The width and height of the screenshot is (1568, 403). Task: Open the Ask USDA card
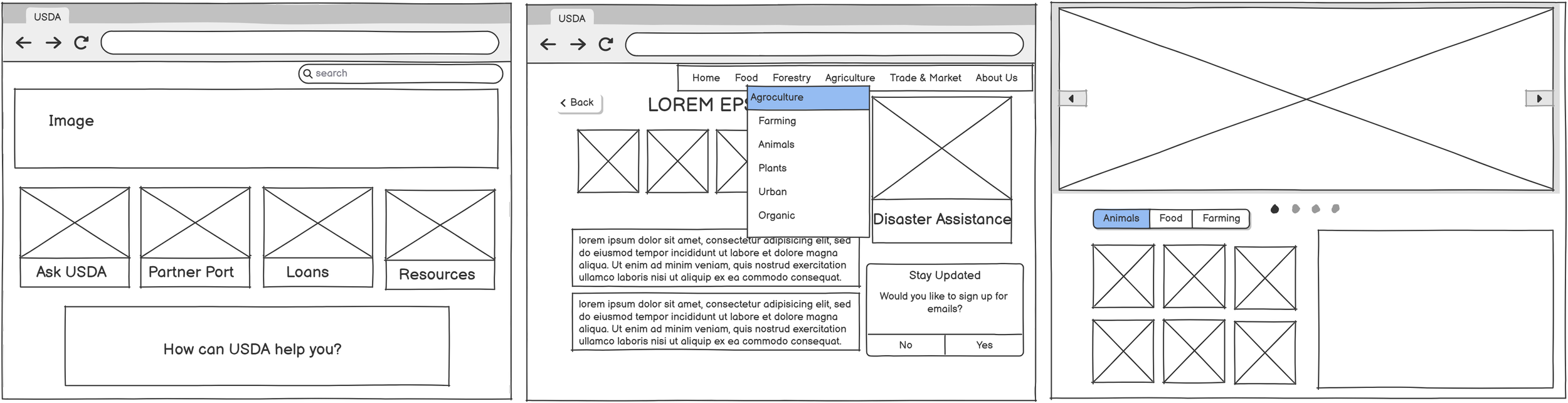pyautogui.click(x=75, y=237)
